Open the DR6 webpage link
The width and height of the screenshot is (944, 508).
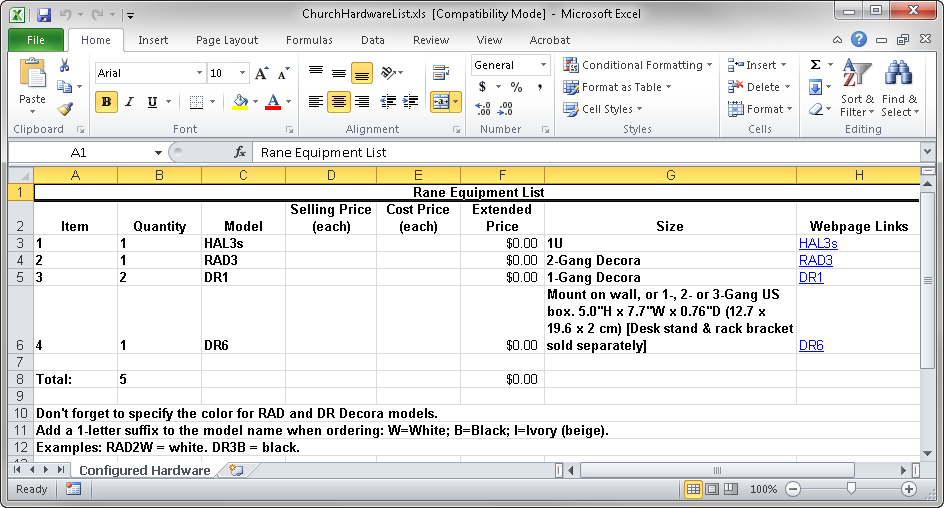tap(811, 345)
